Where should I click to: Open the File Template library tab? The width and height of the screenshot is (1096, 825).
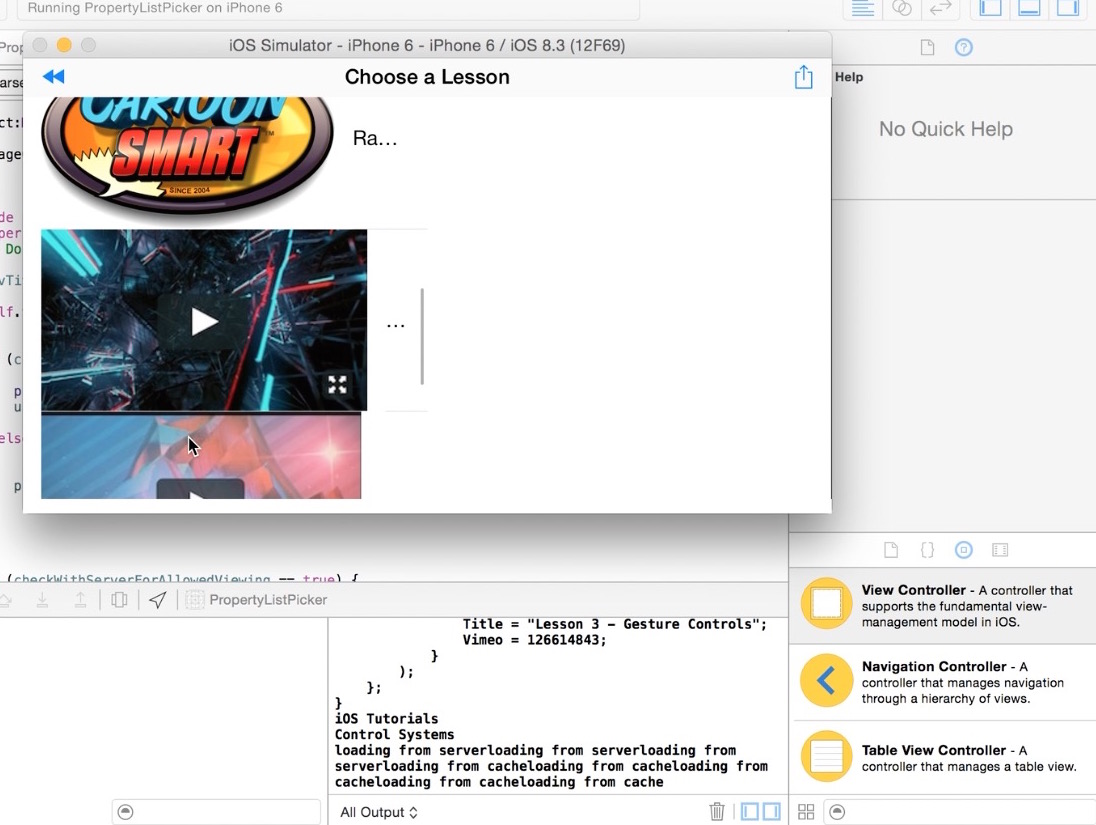[x=890, y=550]
